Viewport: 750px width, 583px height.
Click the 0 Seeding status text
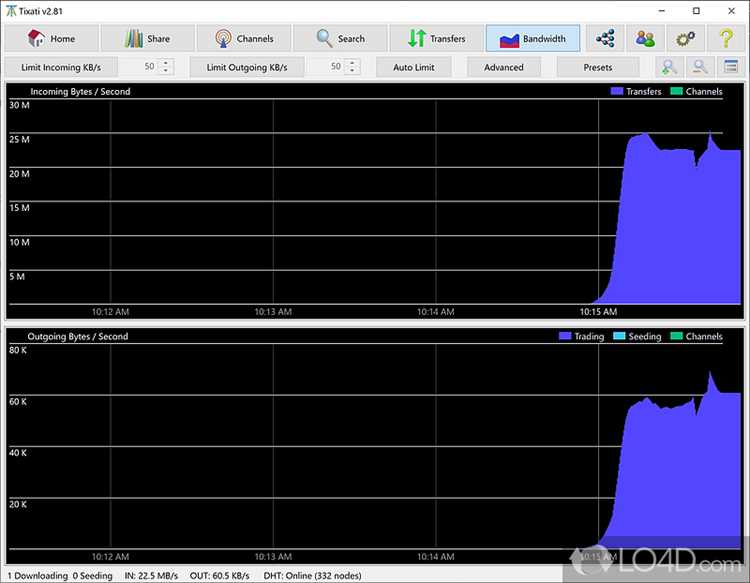click(x=93, y=576)
